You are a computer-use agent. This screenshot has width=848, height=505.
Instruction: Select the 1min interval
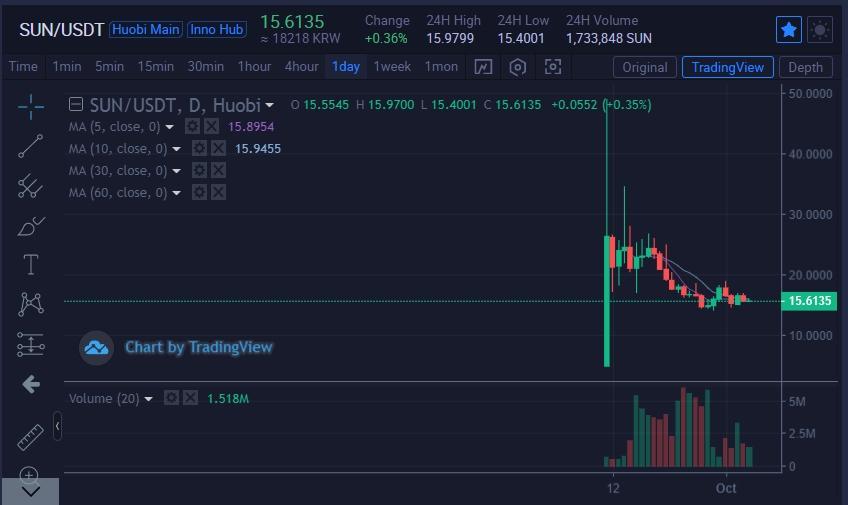(x=67, y=67)
